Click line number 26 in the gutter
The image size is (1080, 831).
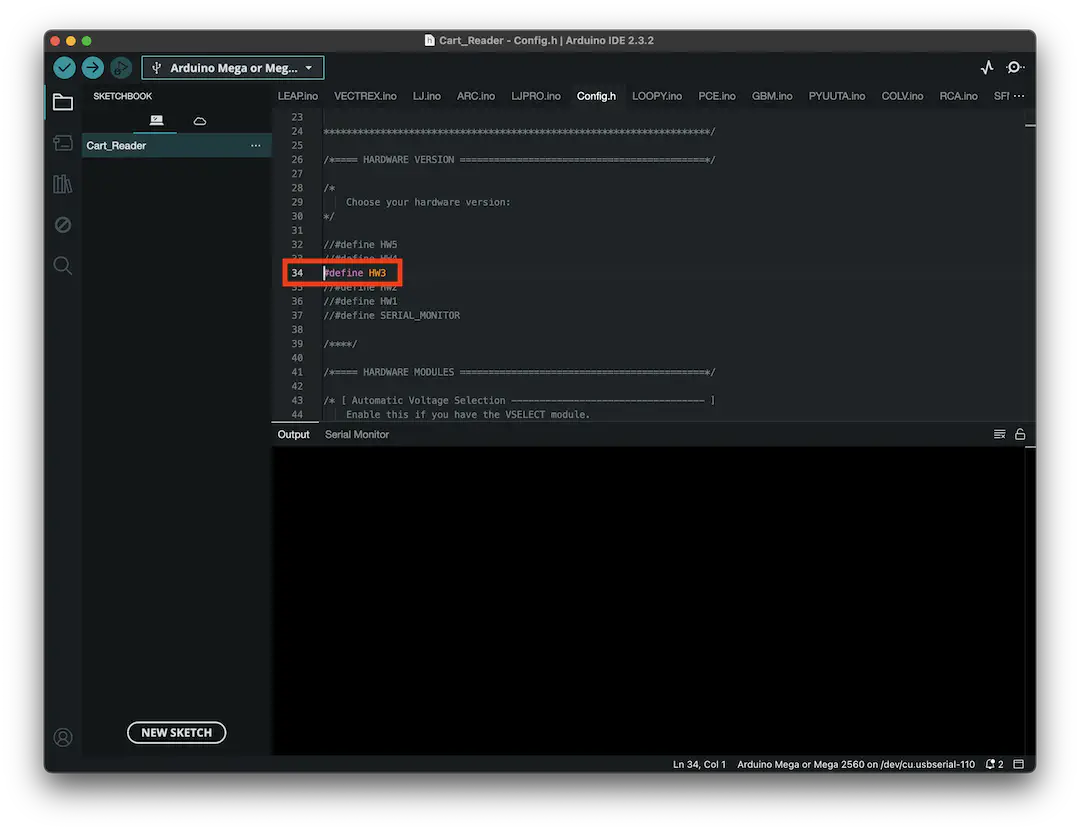(297, 160)
